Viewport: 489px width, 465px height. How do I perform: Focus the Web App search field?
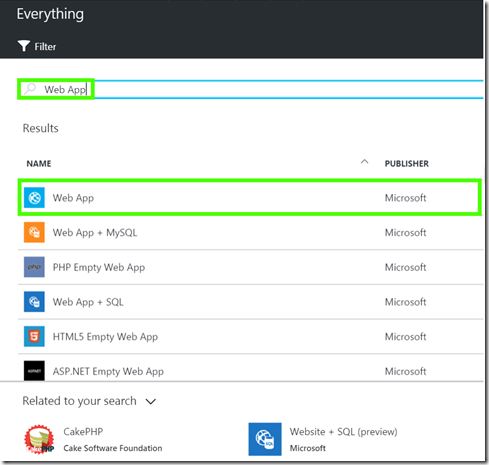[250, 89]
